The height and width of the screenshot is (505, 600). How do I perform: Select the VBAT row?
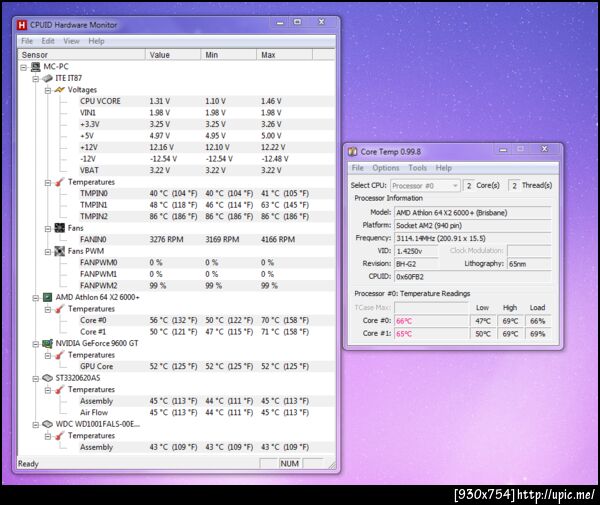[x=207, y=170]
